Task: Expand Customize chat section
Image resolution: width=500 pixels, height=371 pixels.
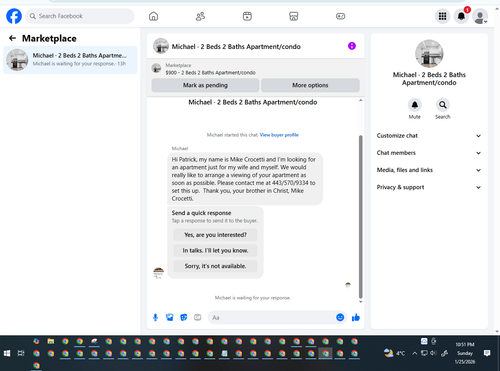Action: [x=429, y=136]
